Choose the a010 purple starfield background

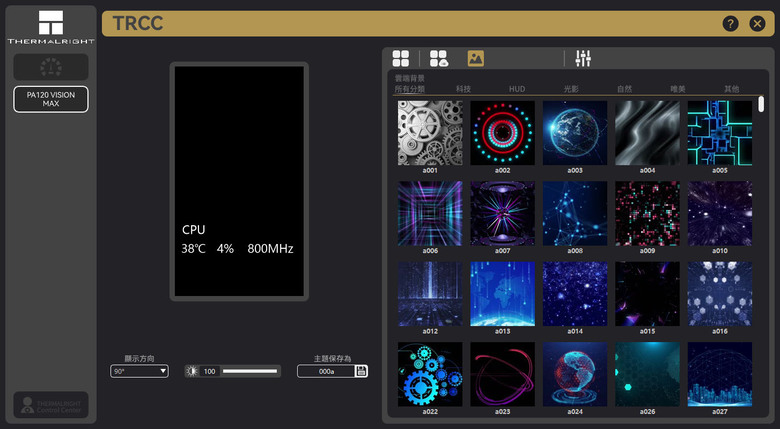[720, 214]
